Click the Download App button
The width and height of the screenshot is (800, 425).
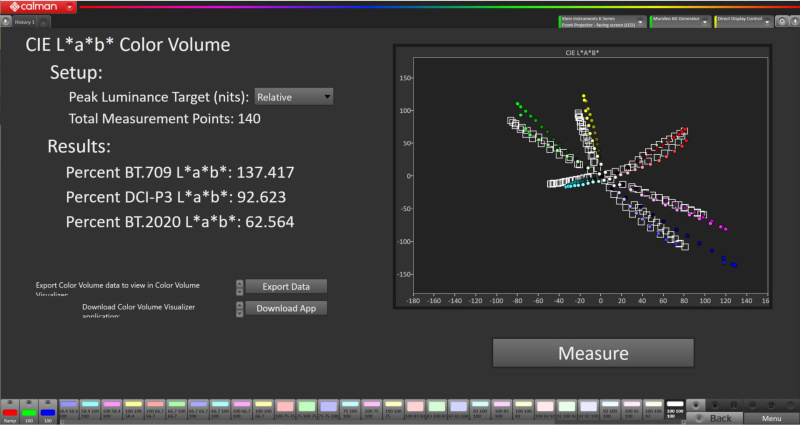tap(286, 308)
